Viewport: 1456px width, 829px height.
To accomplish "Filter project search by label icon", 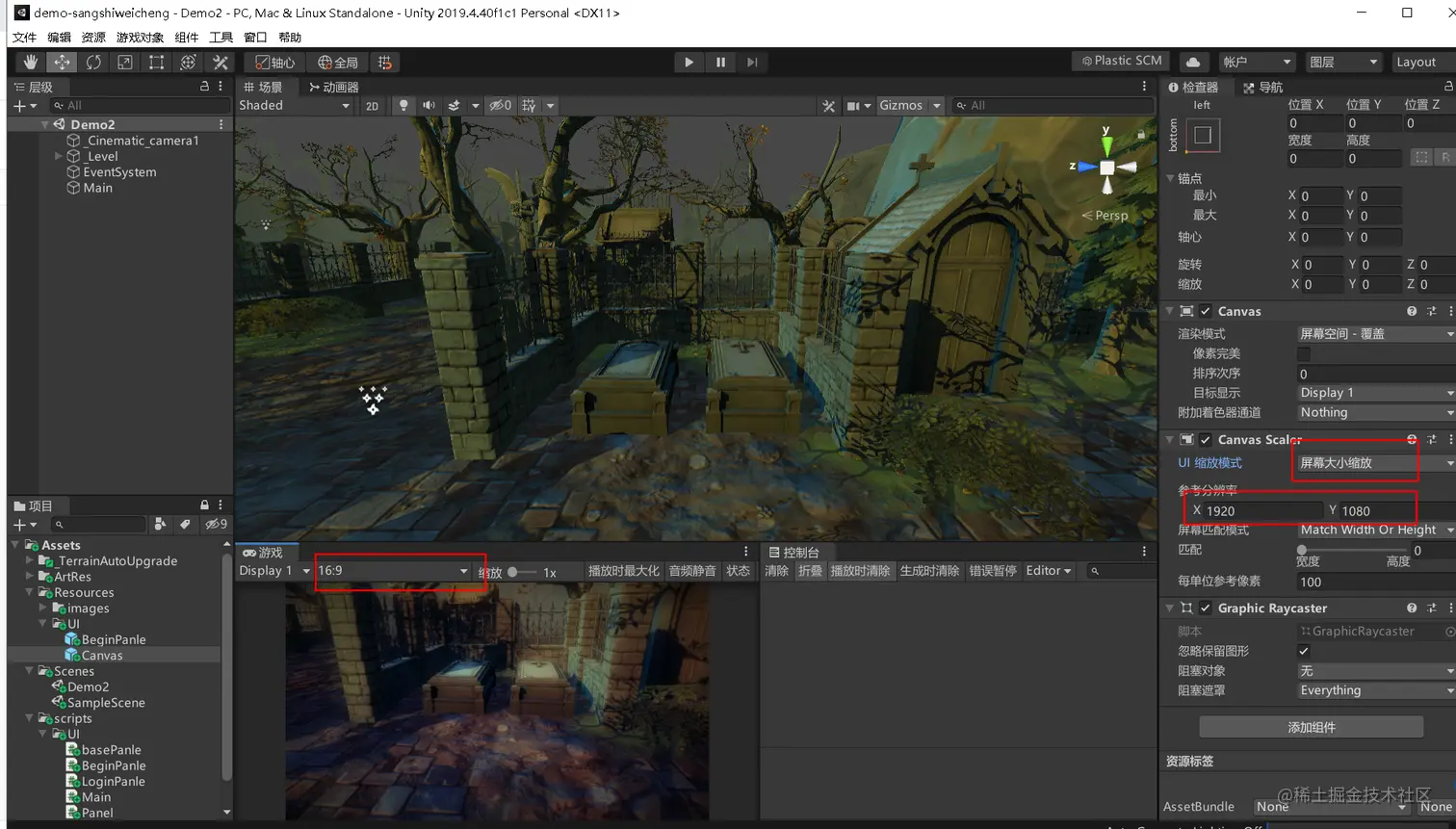I will coord(185,524).
